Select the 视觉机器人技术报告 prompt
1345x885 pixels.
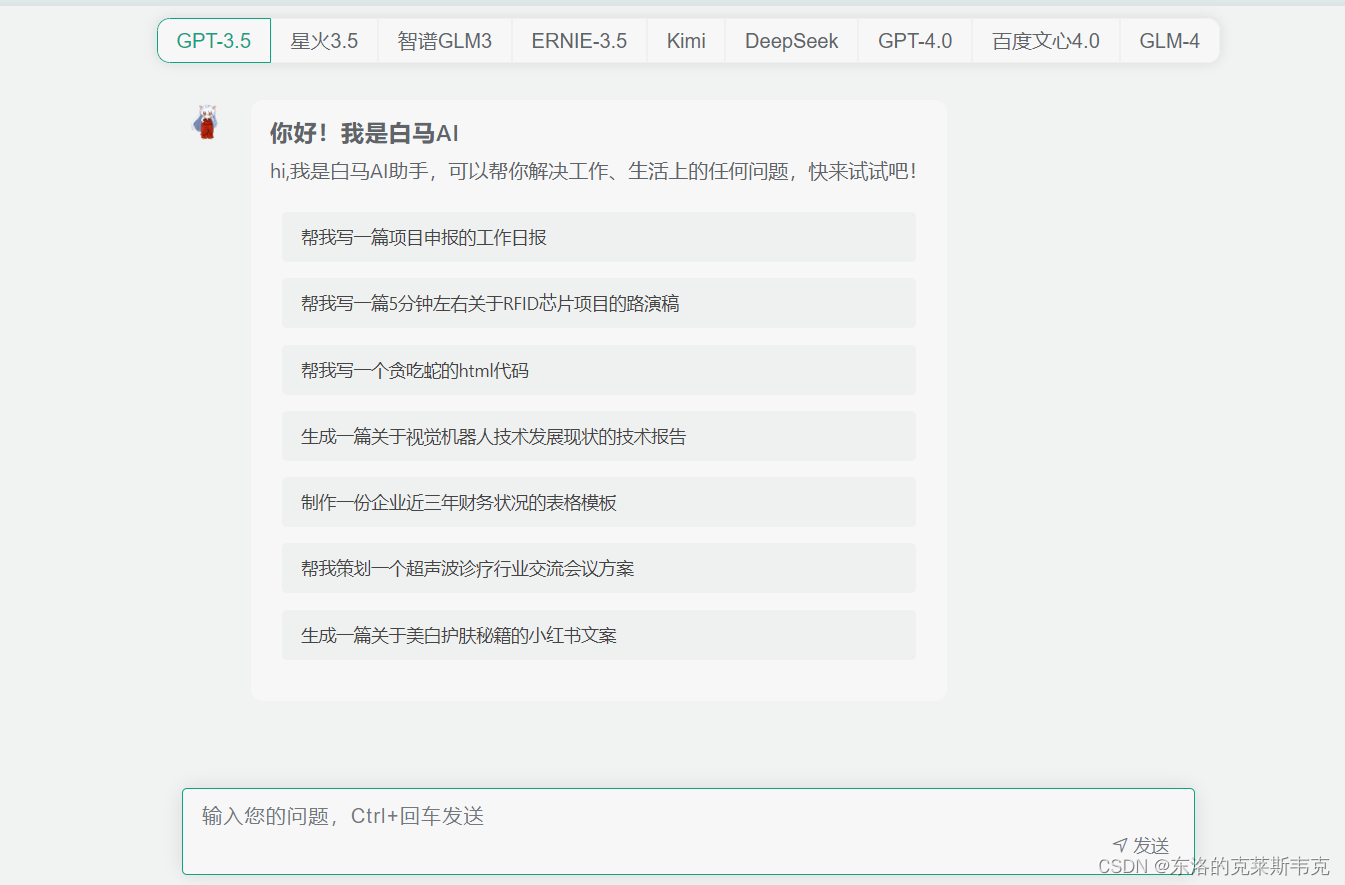[599, 436]
